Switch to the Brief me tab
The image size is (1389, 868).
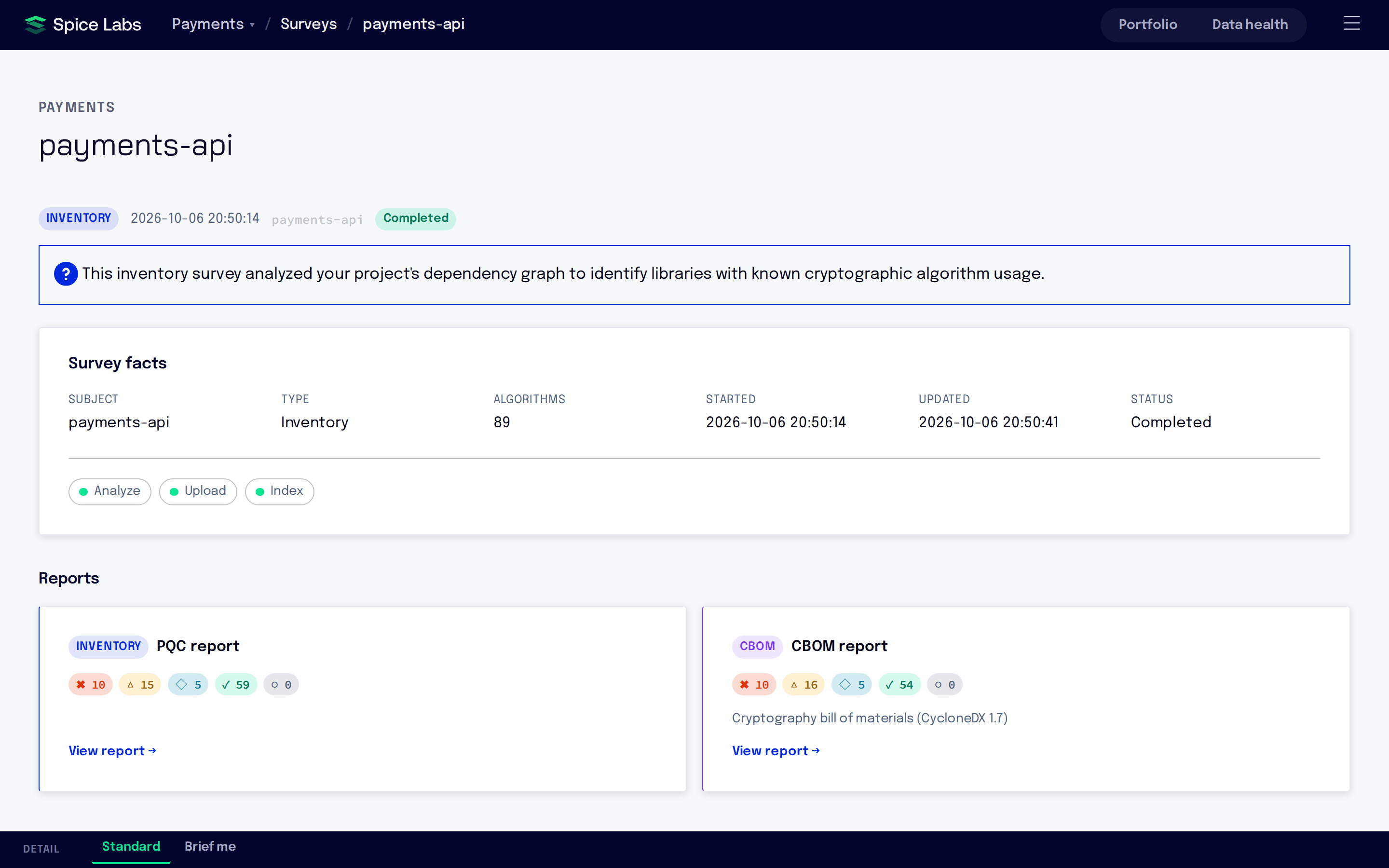[x=210, y=846]
